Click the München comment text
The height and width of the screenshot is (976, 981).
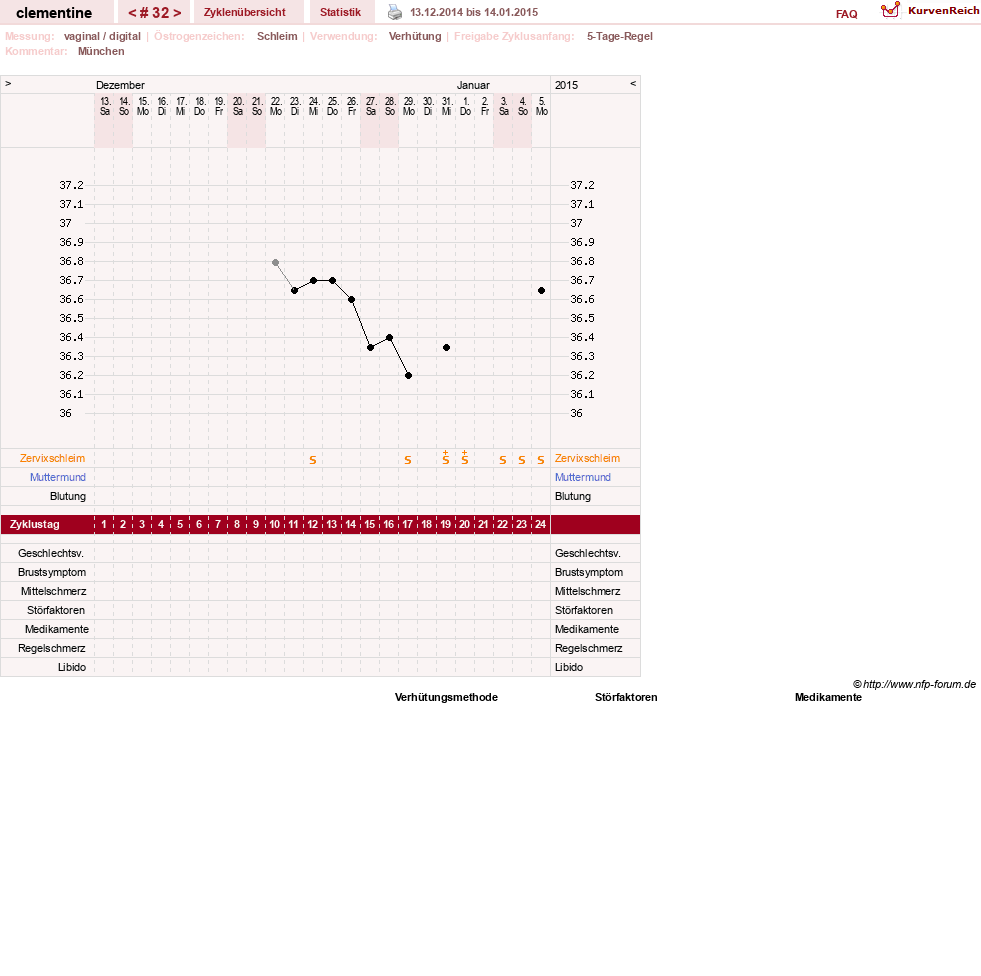click(x=101, y=51)
